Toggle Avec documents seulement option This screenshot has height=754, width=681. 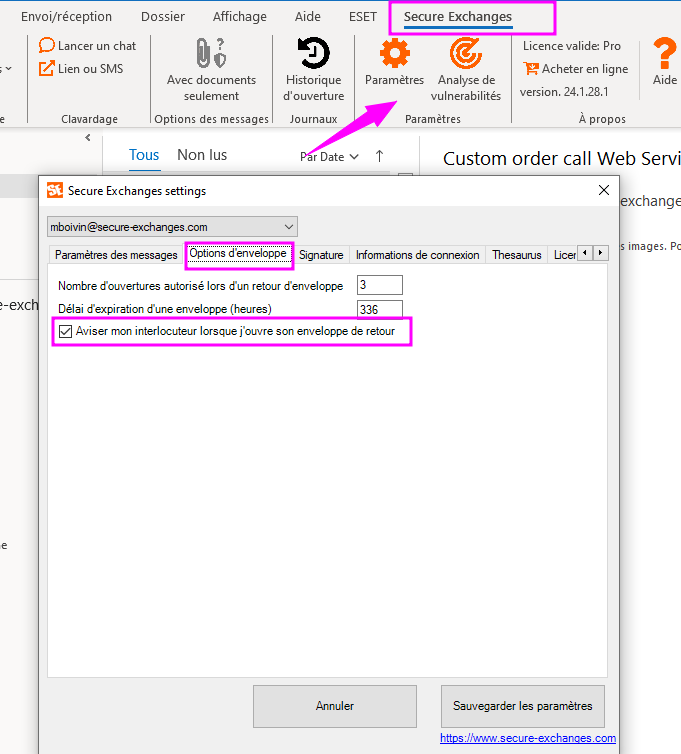click(x=211, y=69)
